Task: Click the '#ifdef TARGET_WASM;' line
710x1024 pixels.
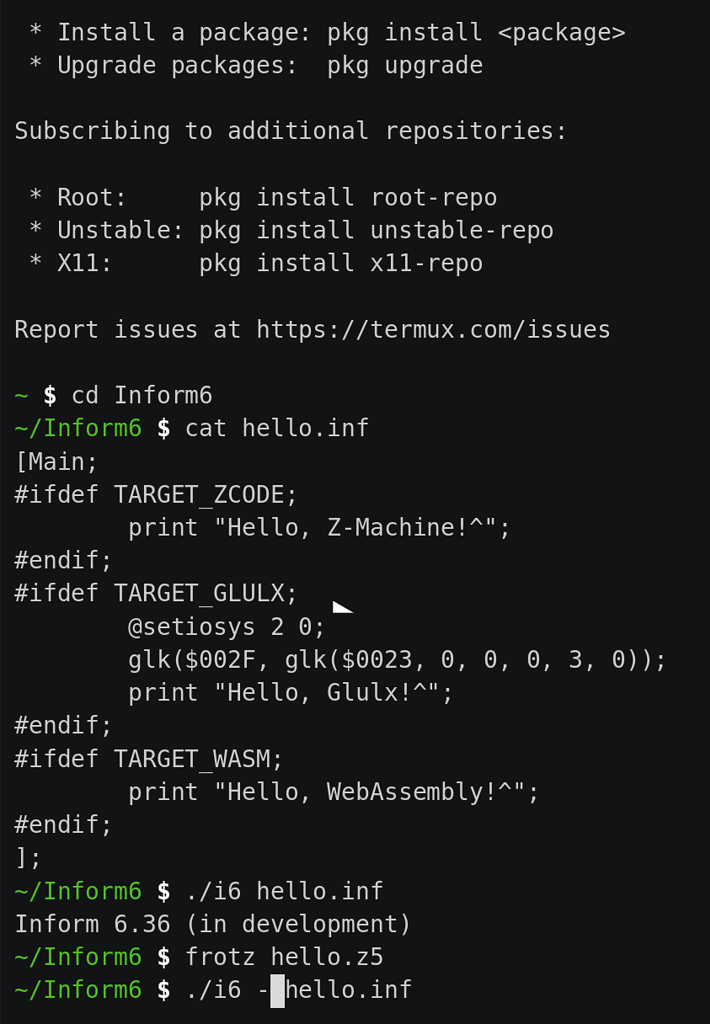Action: pos(148,759)
